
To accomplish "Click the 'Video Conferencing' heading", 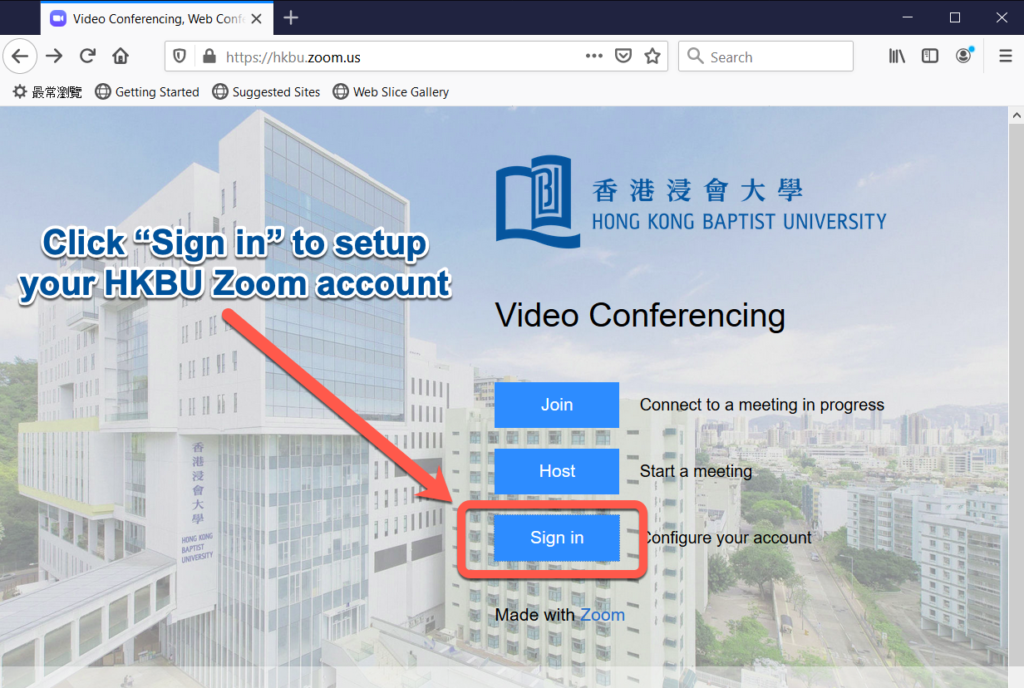I will tap(640, 316).
